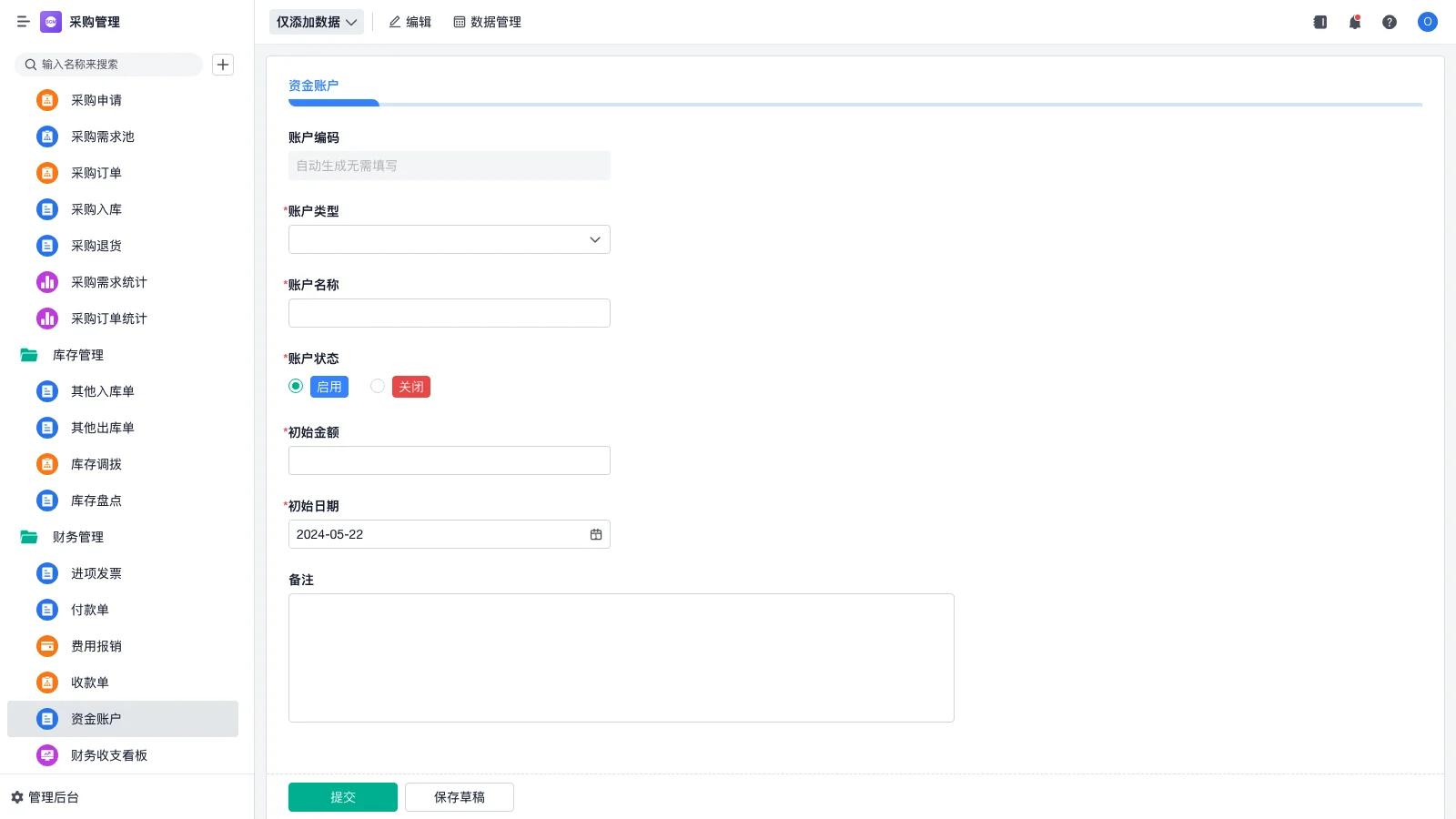Click the blue icon beside 进项发票
The height and width of the screenshot is (819, 1456).
click(47, 573)
